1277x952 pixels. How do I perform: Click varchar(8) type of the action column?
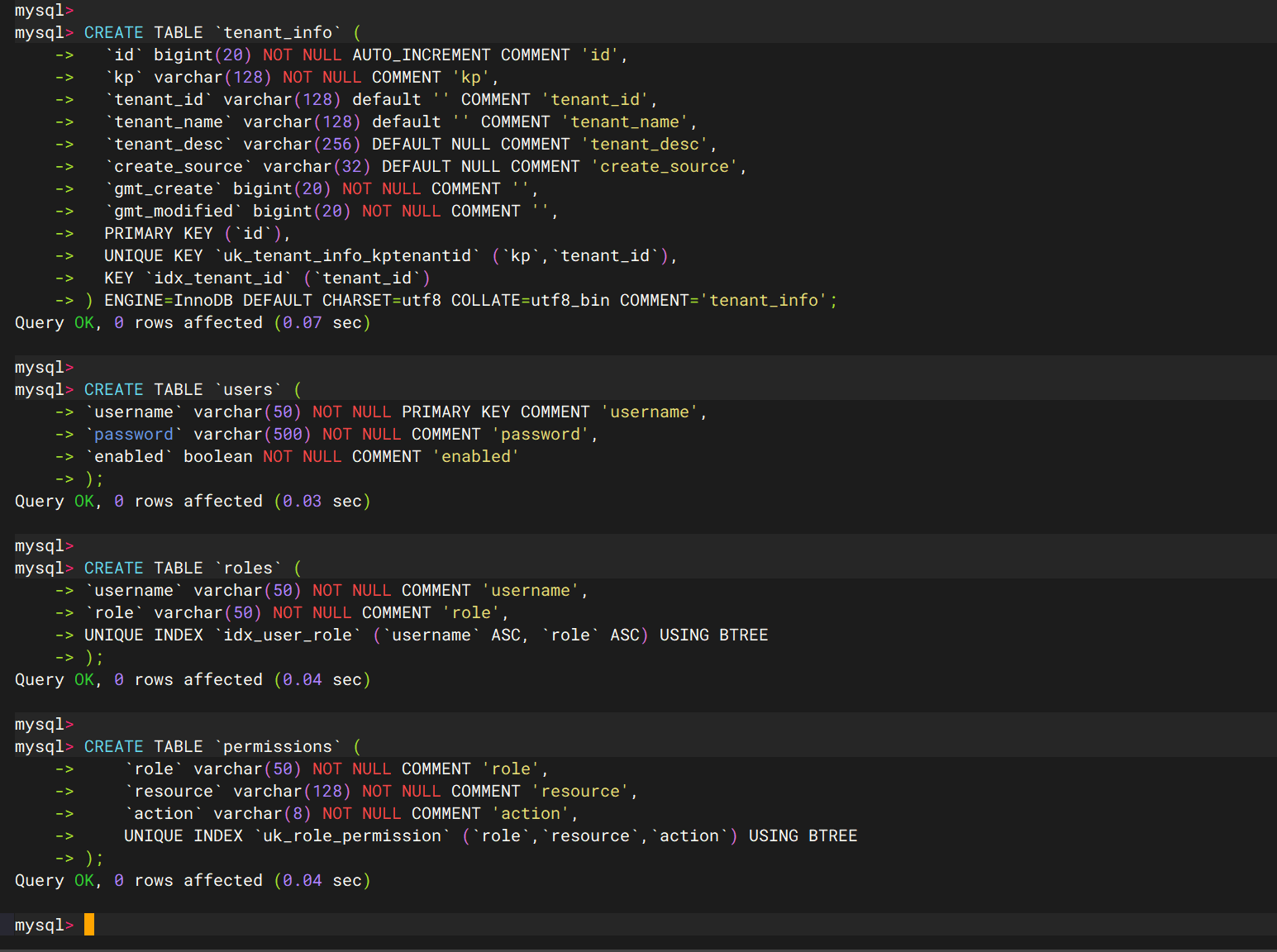[x=262, y=814]
